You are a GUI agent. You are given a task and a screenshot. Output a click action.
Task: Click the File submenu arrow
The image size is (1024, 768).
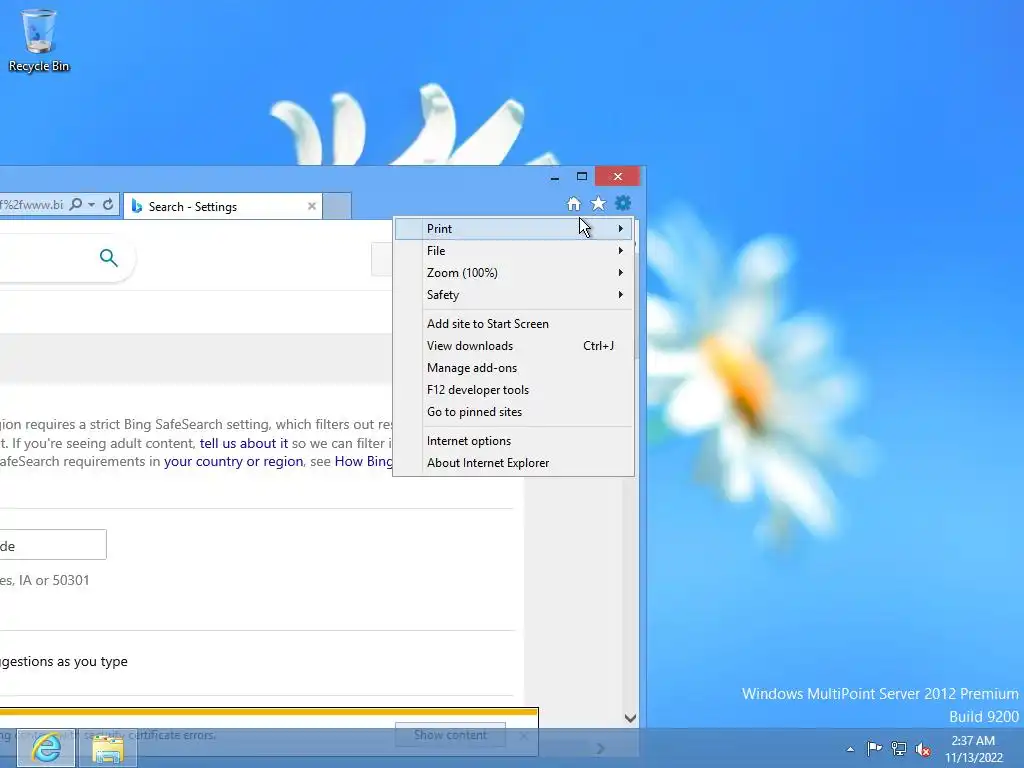click(620, 251)
